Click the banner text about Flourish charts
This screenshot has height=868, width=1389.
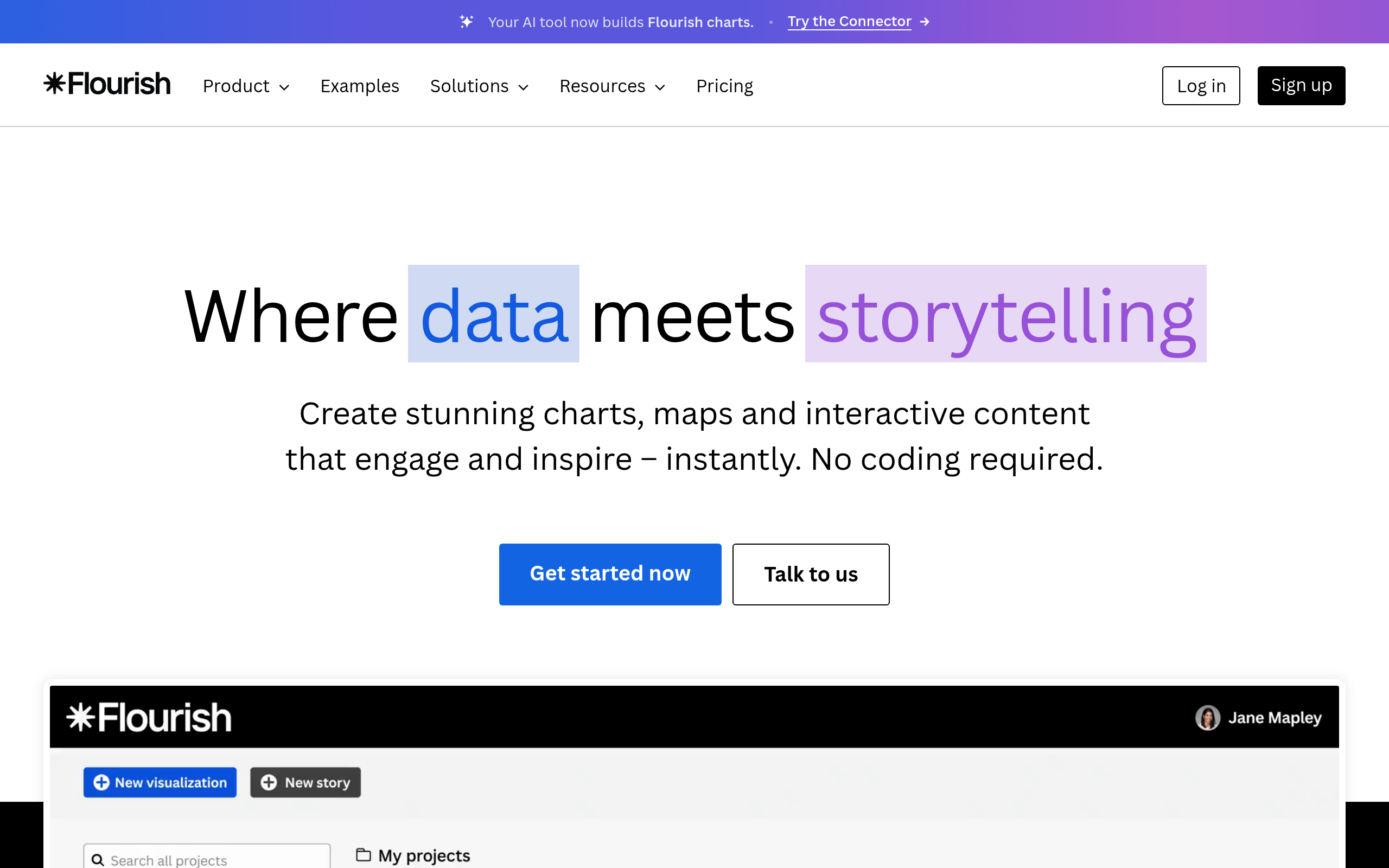[621, 22]
